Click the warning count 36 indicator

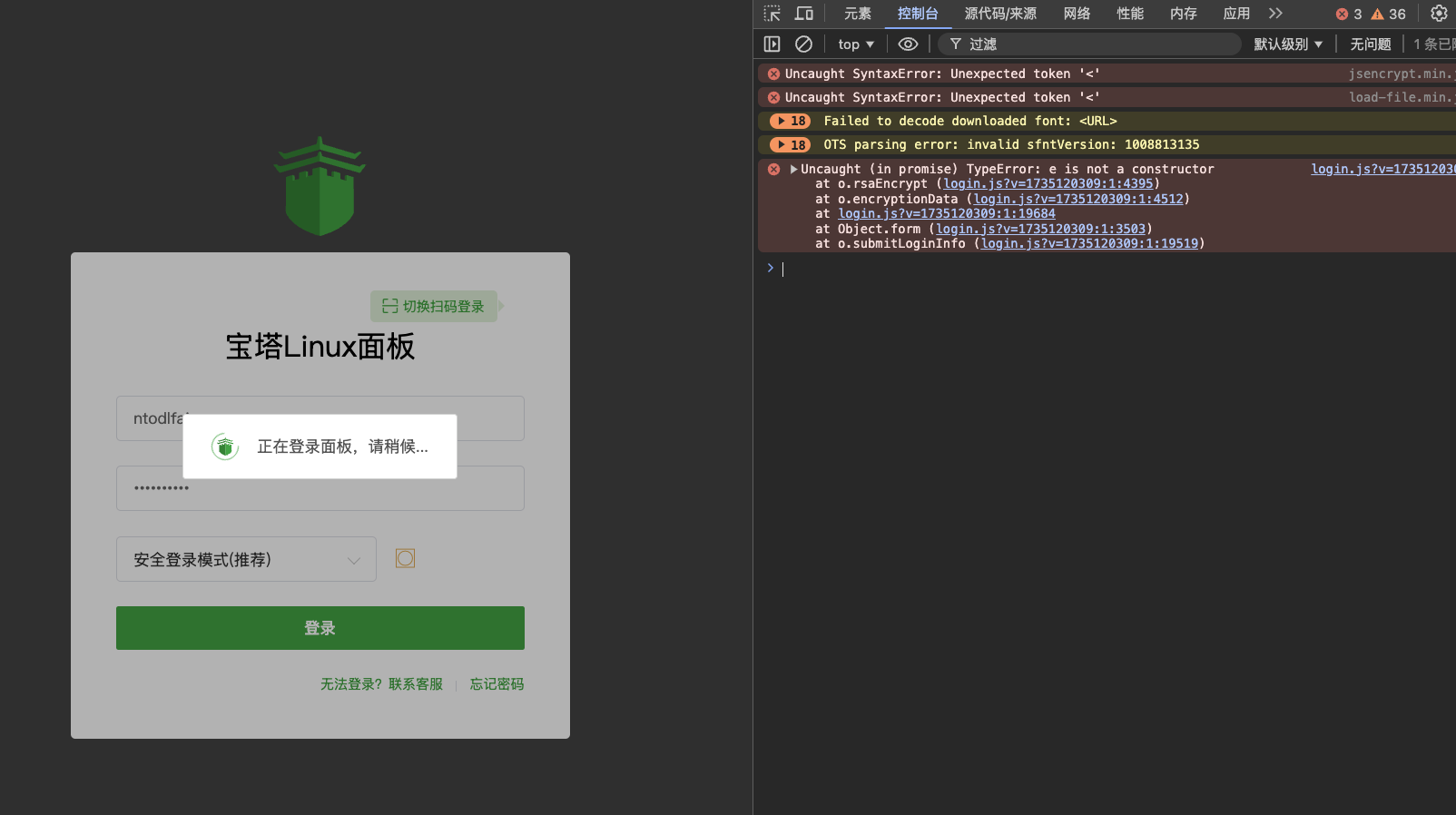point(1389,14)
